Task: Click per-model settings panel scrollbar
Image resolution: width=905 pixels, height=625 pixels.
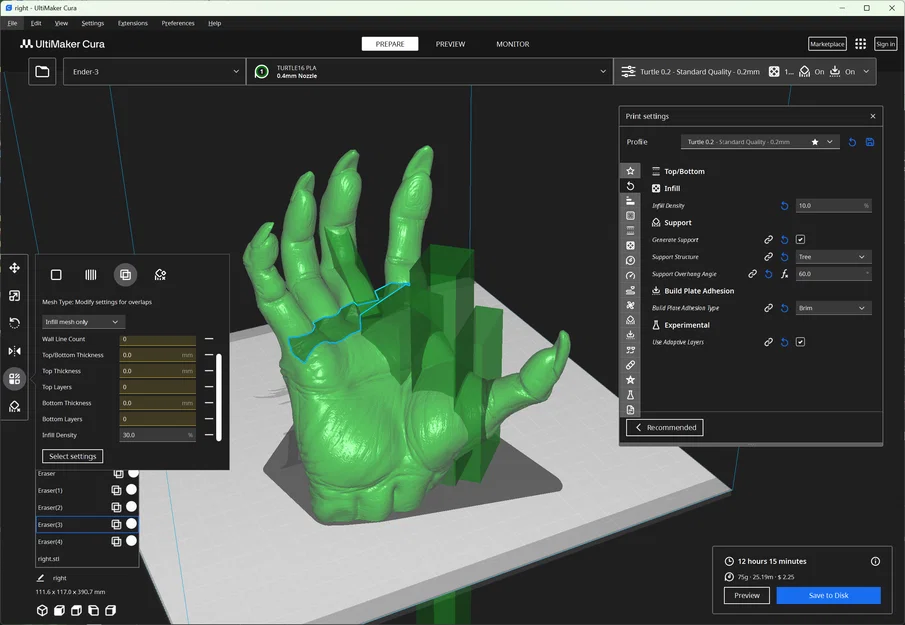Action: [x=219, y=397]
